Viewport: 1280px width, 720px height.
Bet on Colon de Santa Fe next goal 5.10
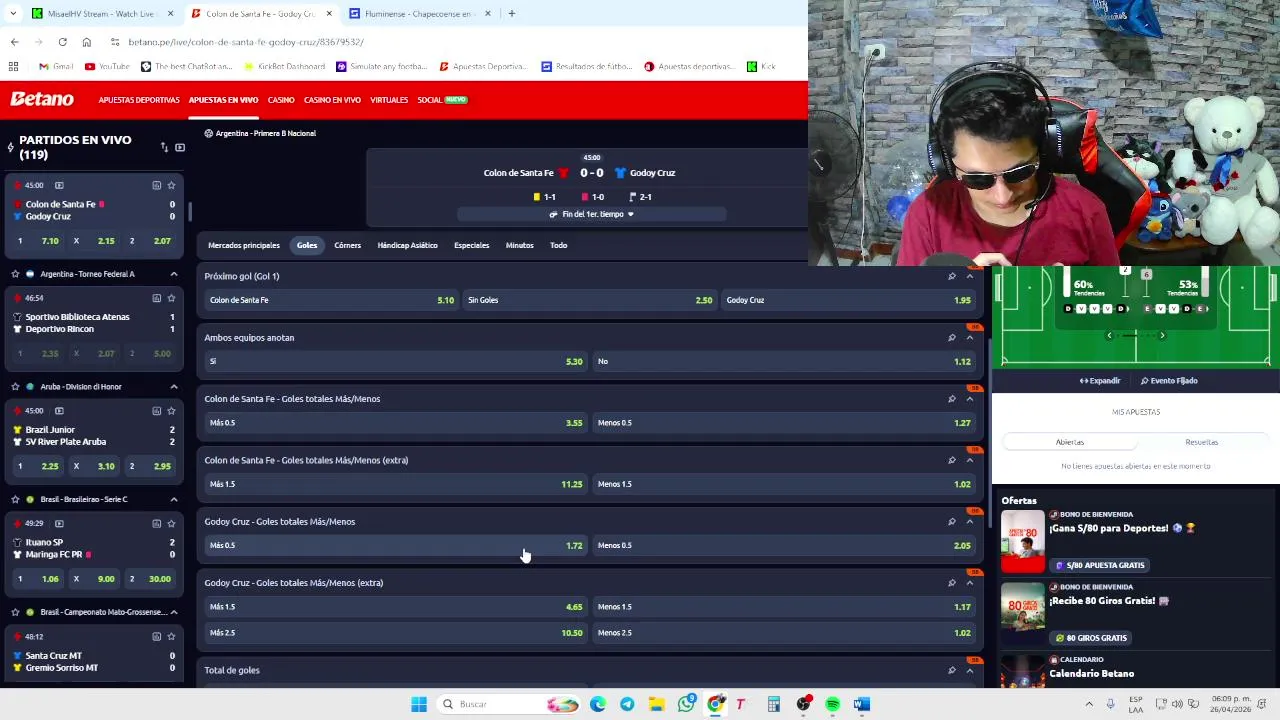click(x=331, y=300)
